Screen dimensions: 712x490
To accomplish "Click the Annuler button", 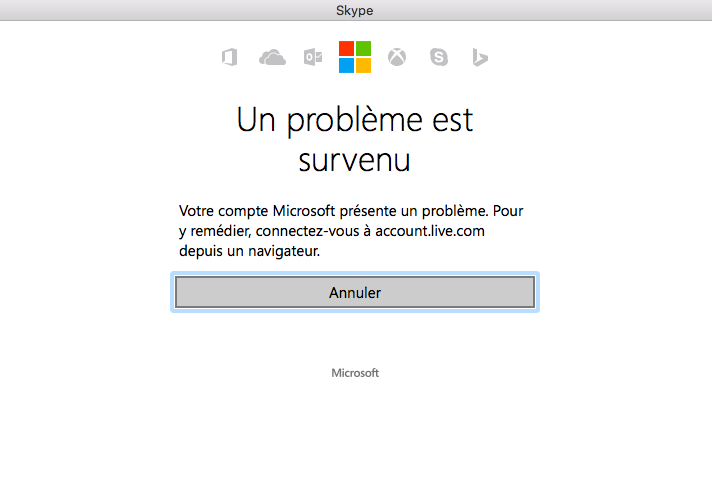I will tap(355, 292).
